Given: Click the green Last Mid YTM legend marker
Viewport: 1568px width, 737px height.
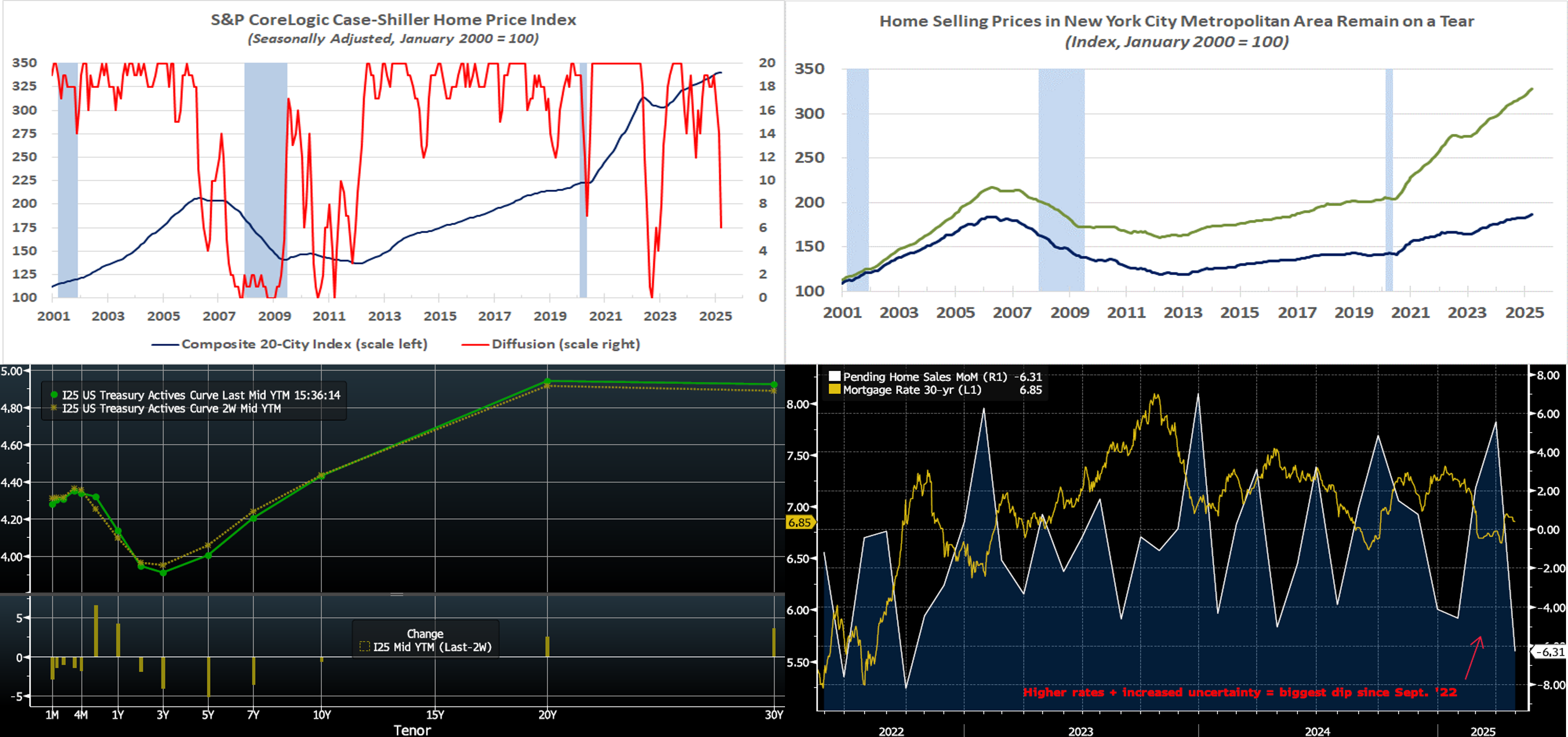Looking at the screenshot, I should (54, 395).
